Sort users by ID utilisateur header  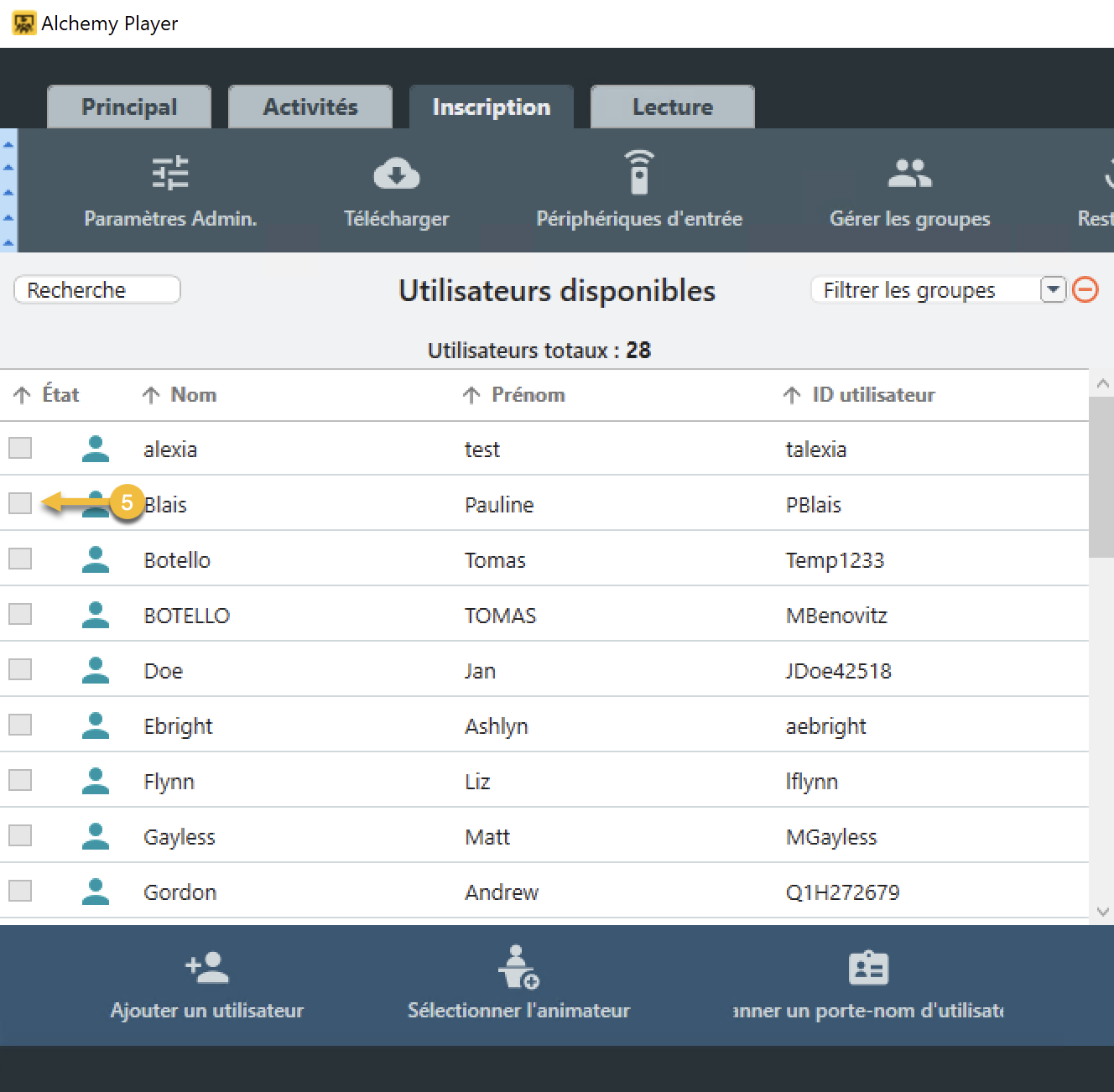pyautogui.click(x=872, y=395)
